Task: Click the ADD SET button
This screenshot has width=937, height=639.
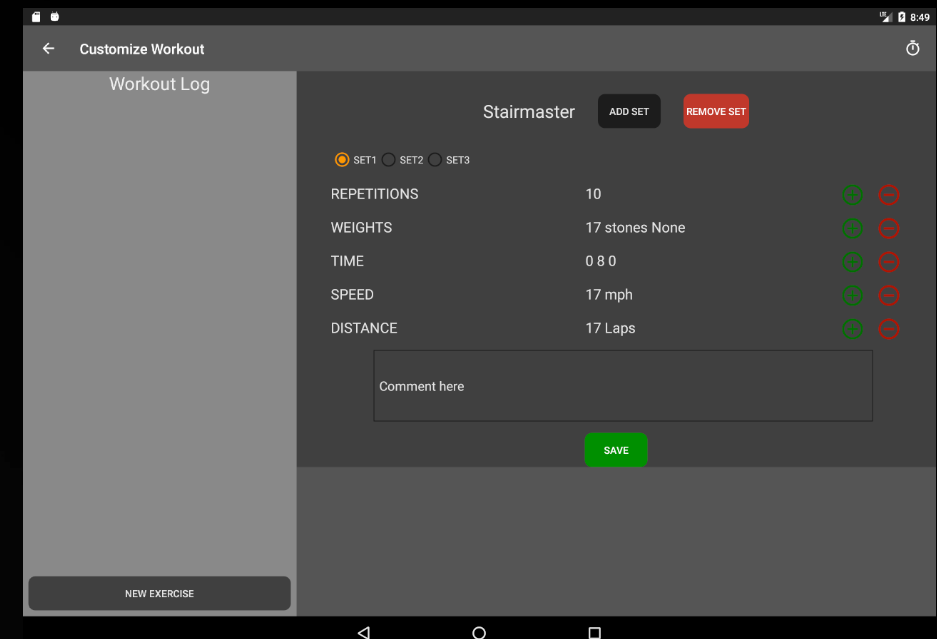Action: [x=629, y=111]
